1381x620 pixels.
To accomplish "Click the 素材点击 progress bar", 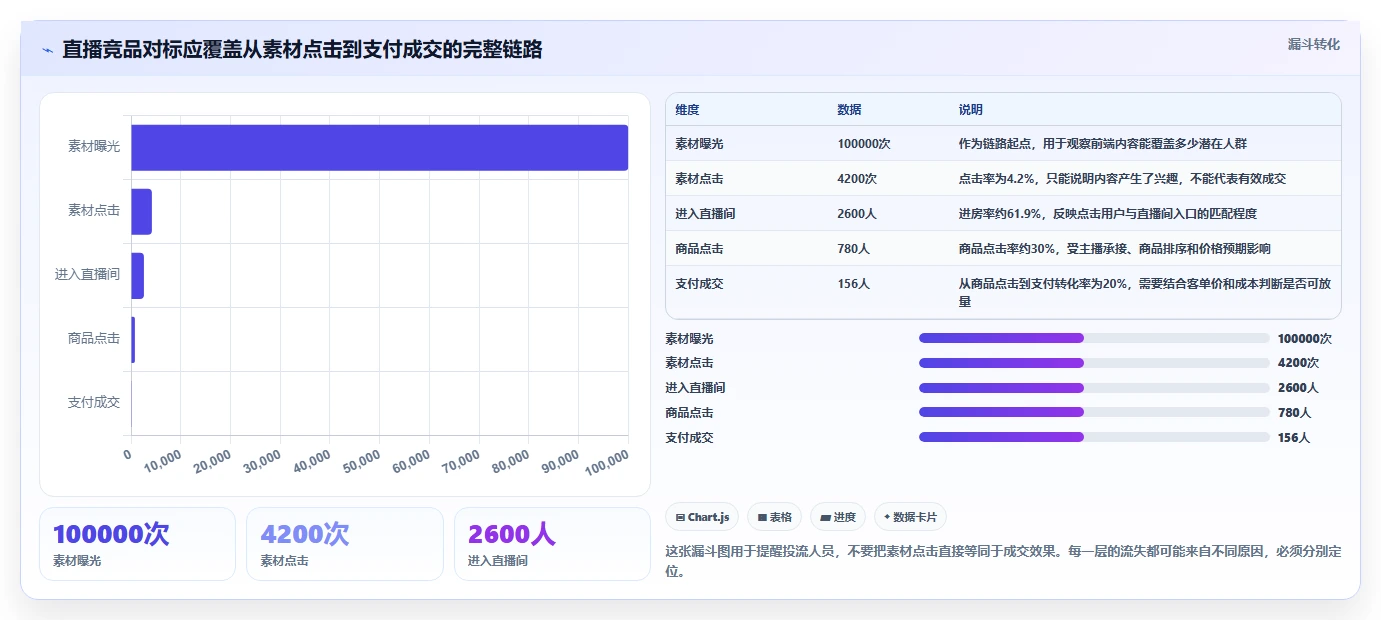I will click(1094, 363).
